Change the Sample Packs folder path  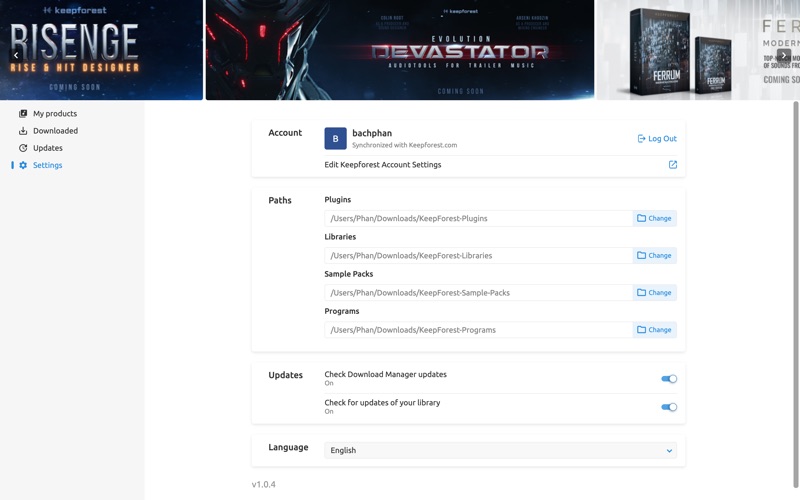point(655,293)
